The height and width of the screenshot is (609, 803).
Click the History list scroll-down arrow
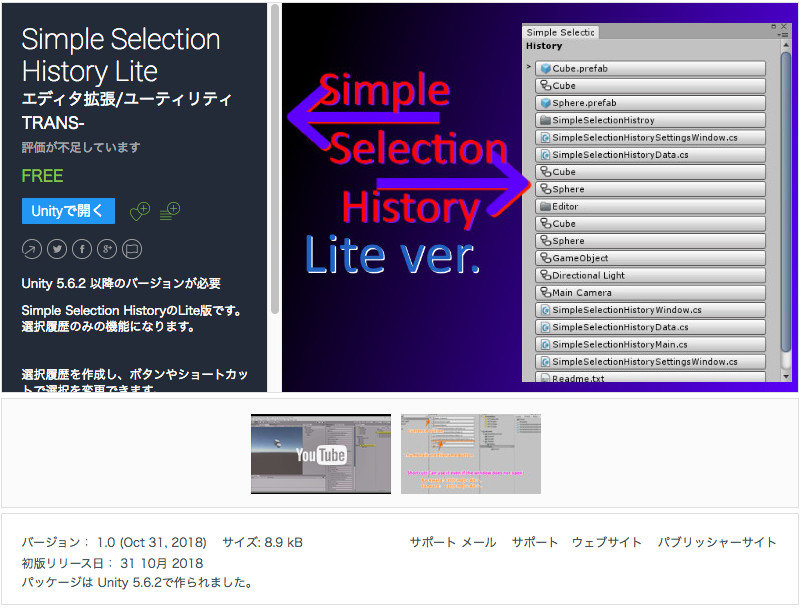786,376
